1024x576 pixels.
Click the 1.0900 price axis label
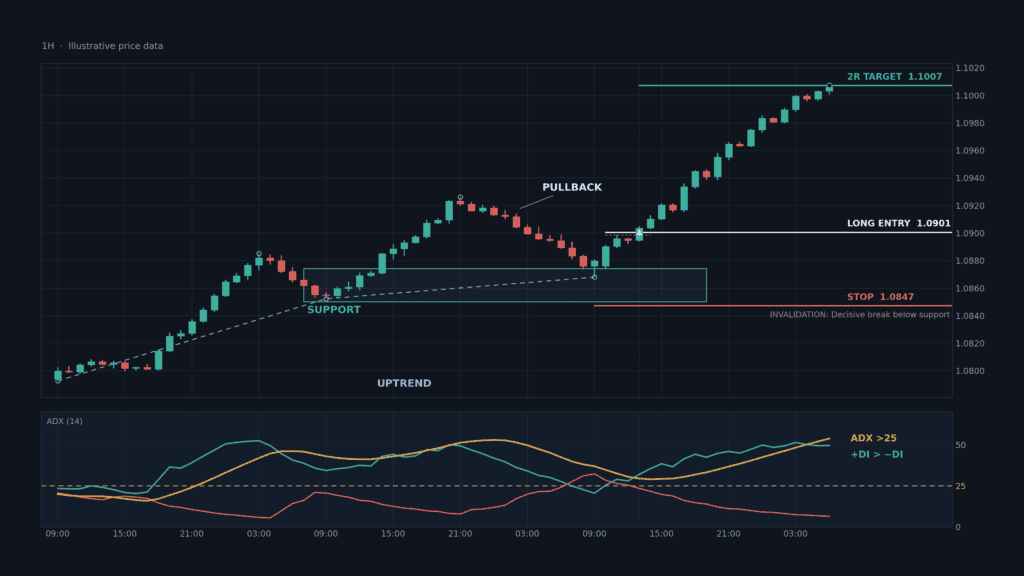(970, 233)
